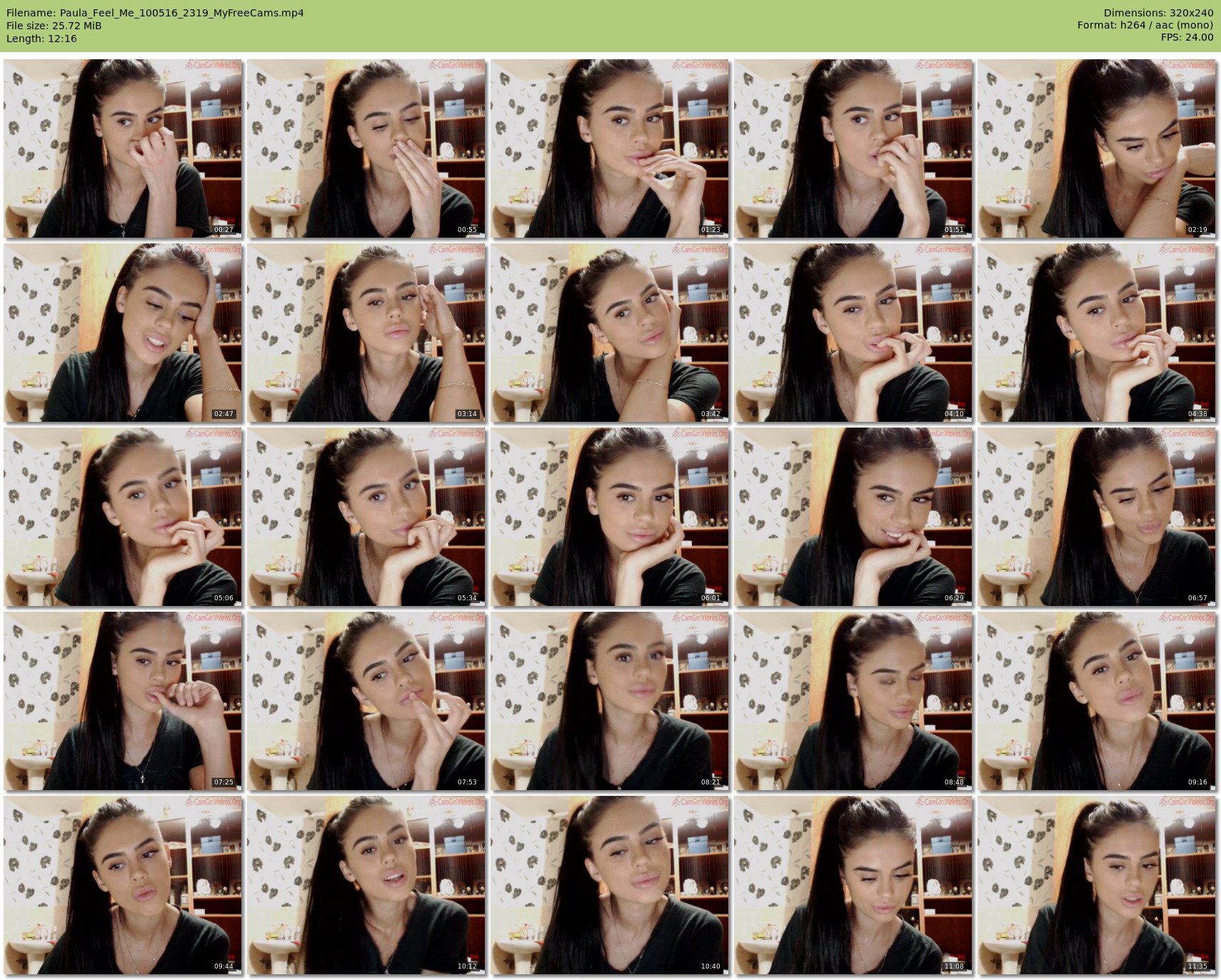Select the "File size: 25.72 MiB" text
Screen dimensions: 1221x980
54,26
